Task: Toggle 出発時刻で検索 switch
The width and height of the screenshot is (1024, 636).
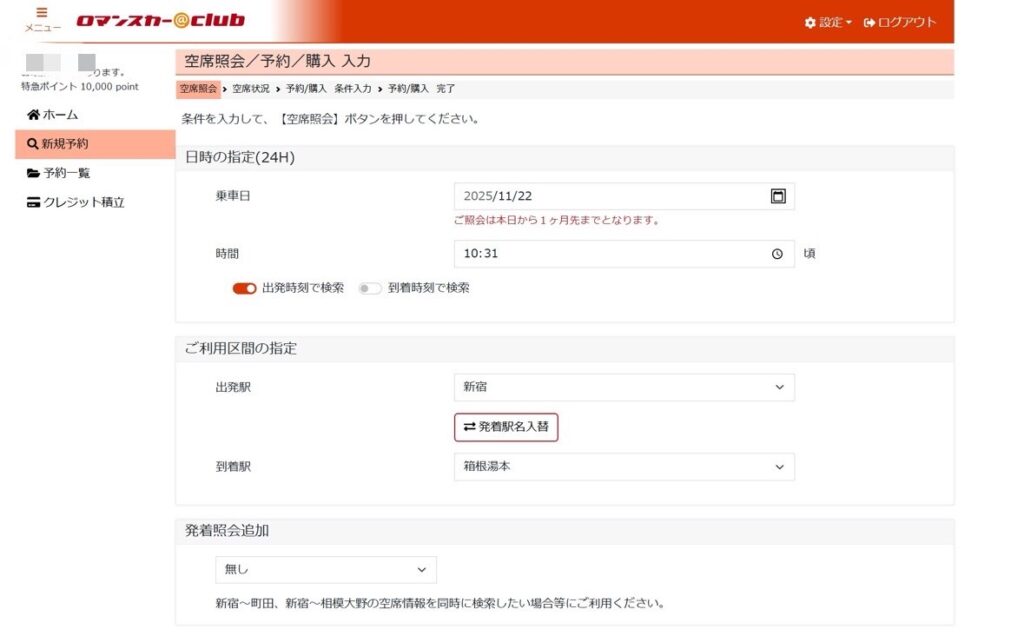Action: pos(245,288)
